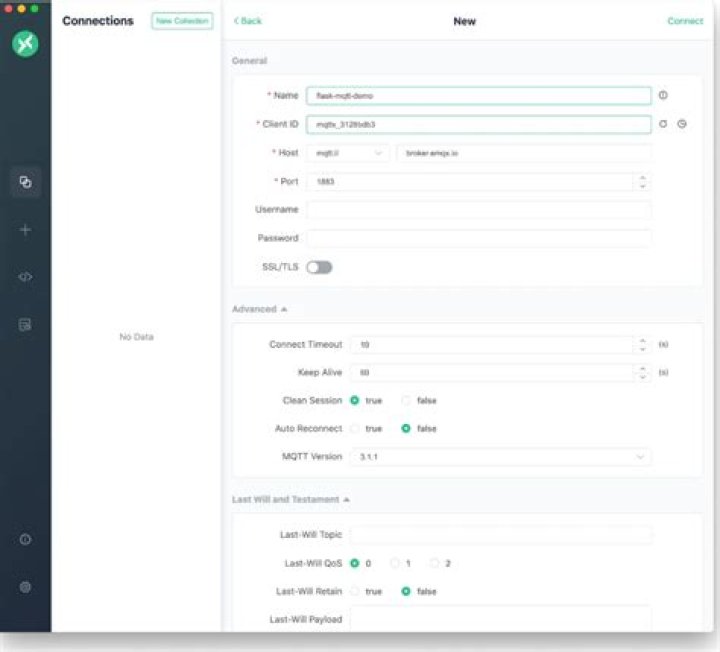Image resolution: width=720 pixels, height=652 pixels.
Task: Click the info icon beside Name field
Action: click(x=663, y=95)
